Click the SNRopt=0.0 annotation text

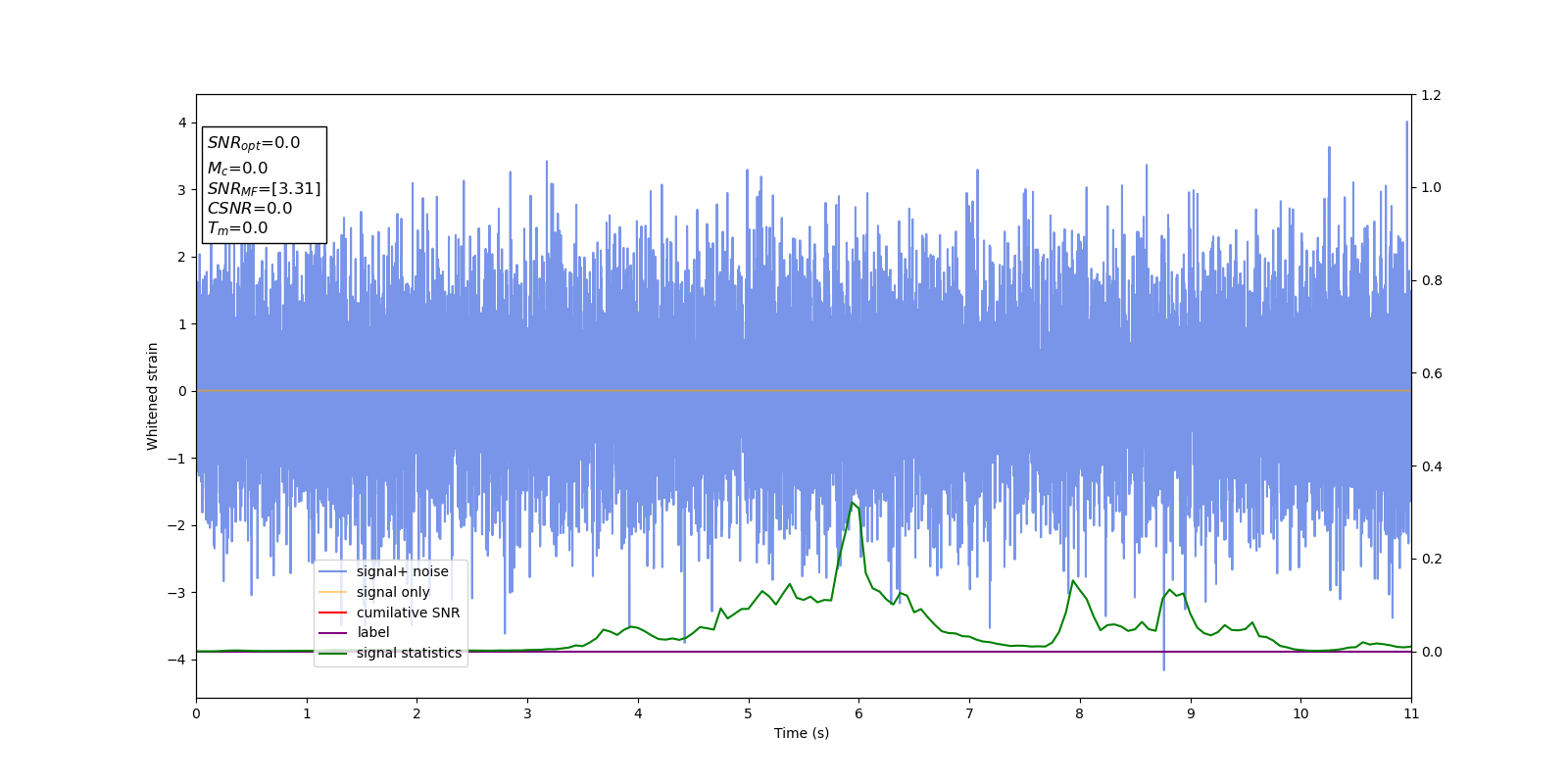point(254,143)
